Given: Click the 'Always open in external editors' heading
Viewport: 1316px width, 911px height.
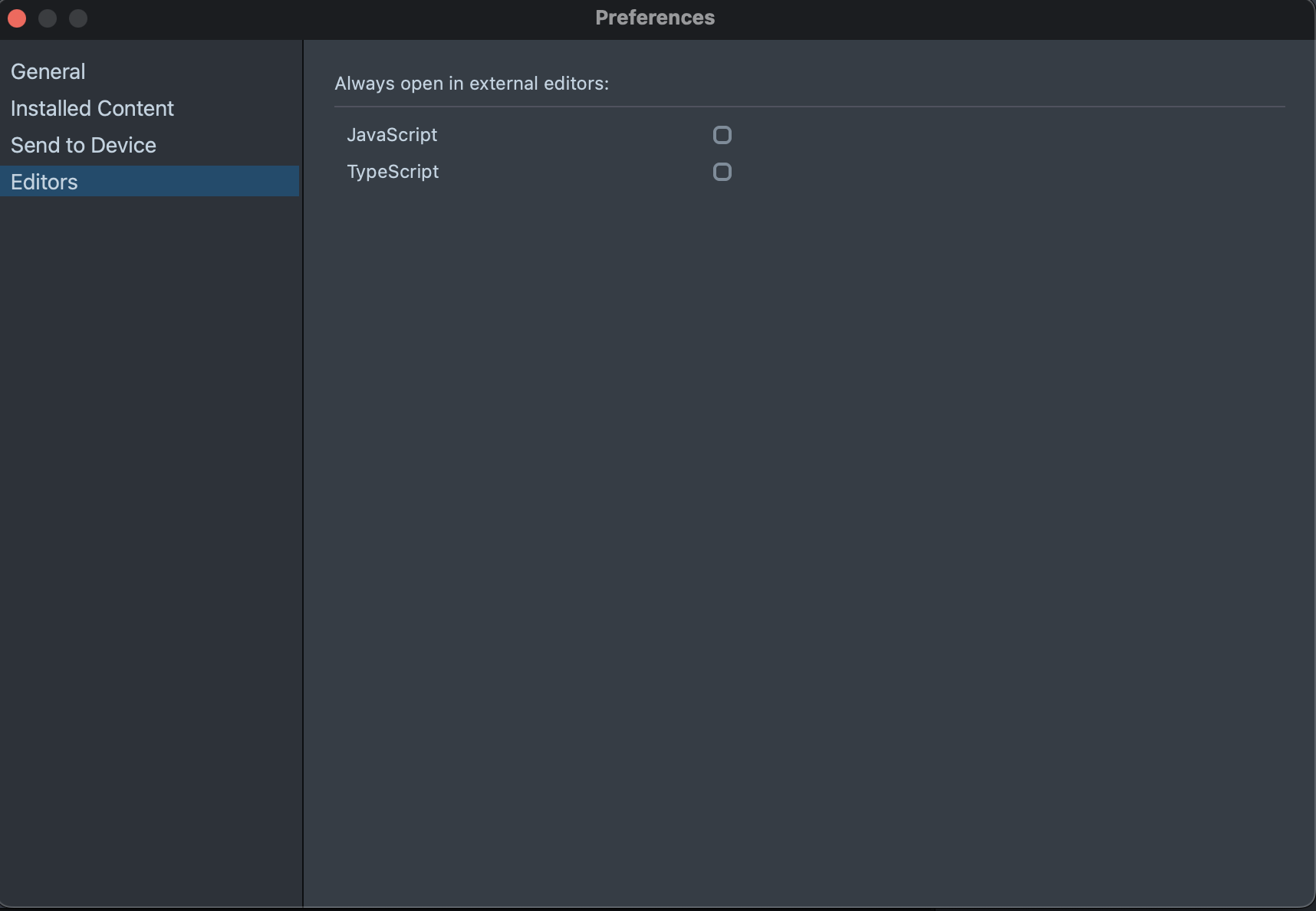Looking at the screenshot, I should (x=472, y=84).
